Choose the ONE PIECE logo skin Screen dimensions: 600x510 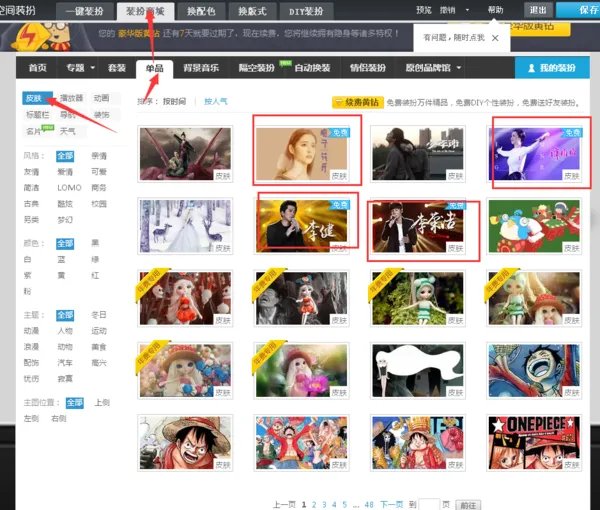pos(534,442)
